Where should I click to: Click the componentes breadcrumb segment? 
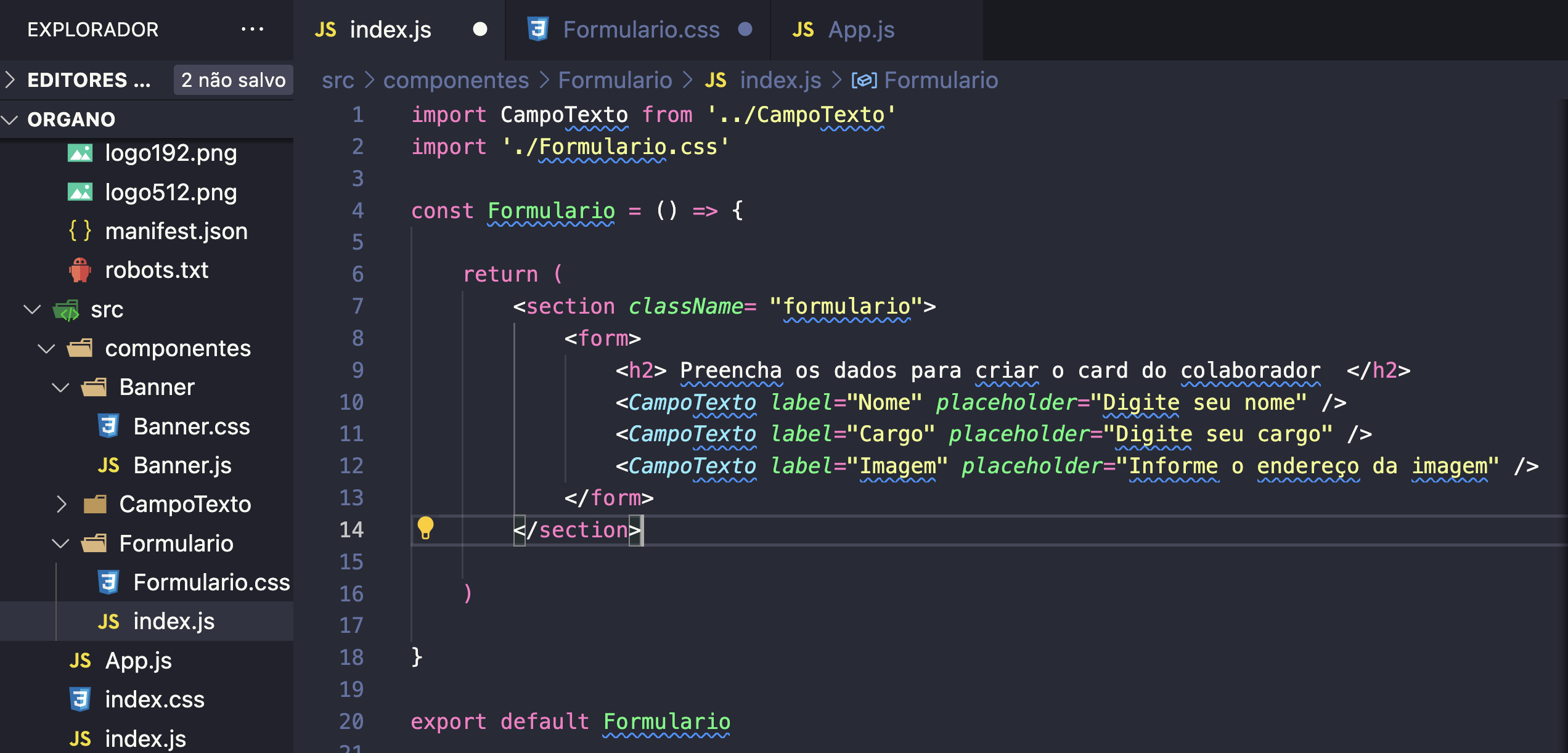[456, 80]
